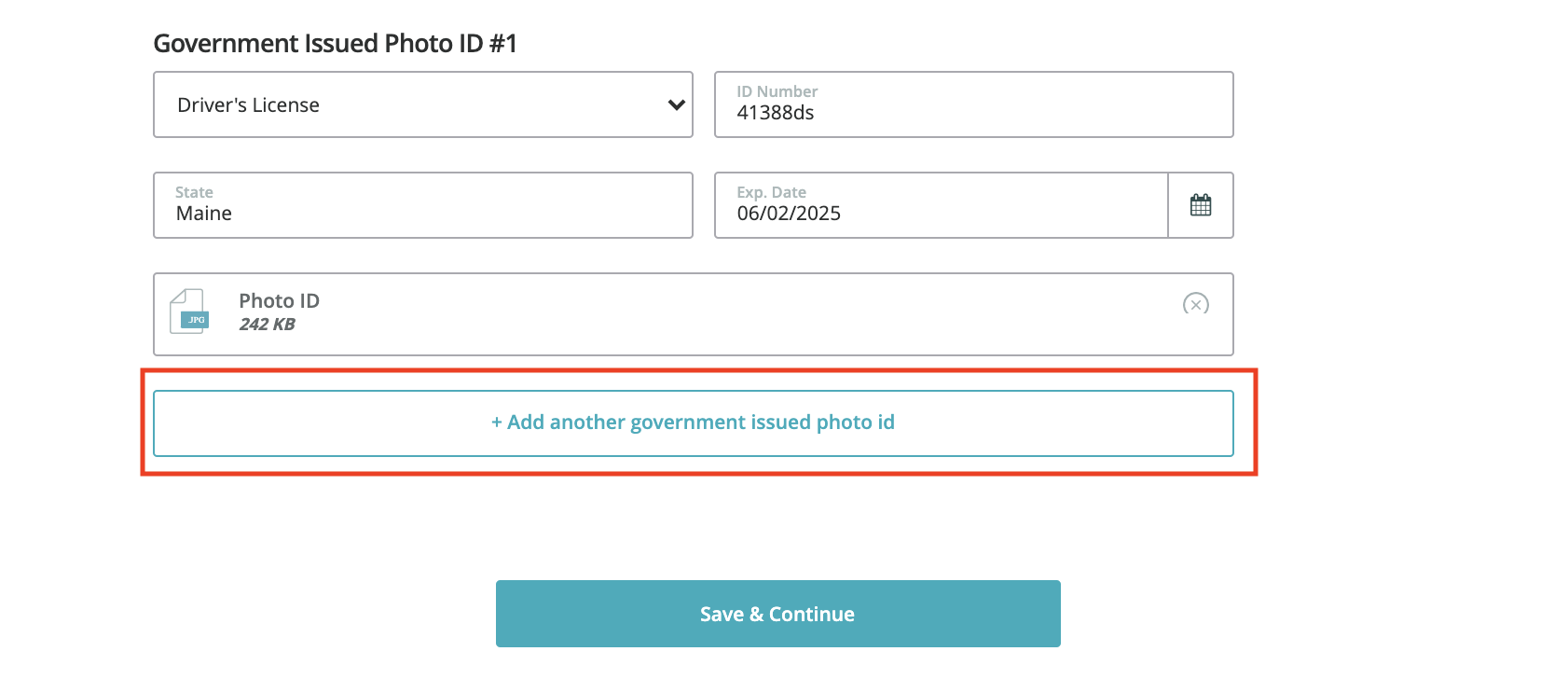This screenshot has height=679, width=1568.
Task: Click the Maine state value
Action: pyautogui.click(x=204, y=214)
